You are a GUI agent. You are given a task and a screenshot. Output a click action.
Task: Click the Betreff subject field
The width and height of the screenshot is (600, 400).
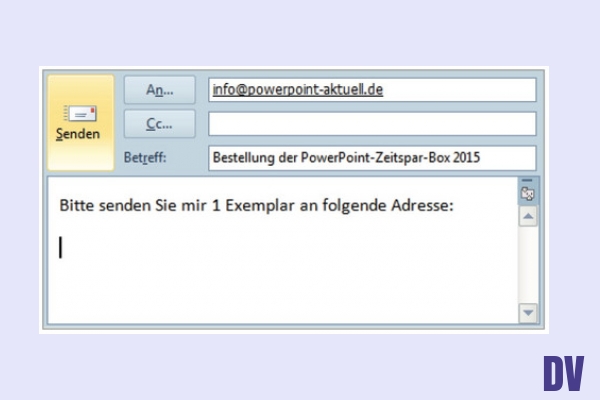[x=372, y=158]
